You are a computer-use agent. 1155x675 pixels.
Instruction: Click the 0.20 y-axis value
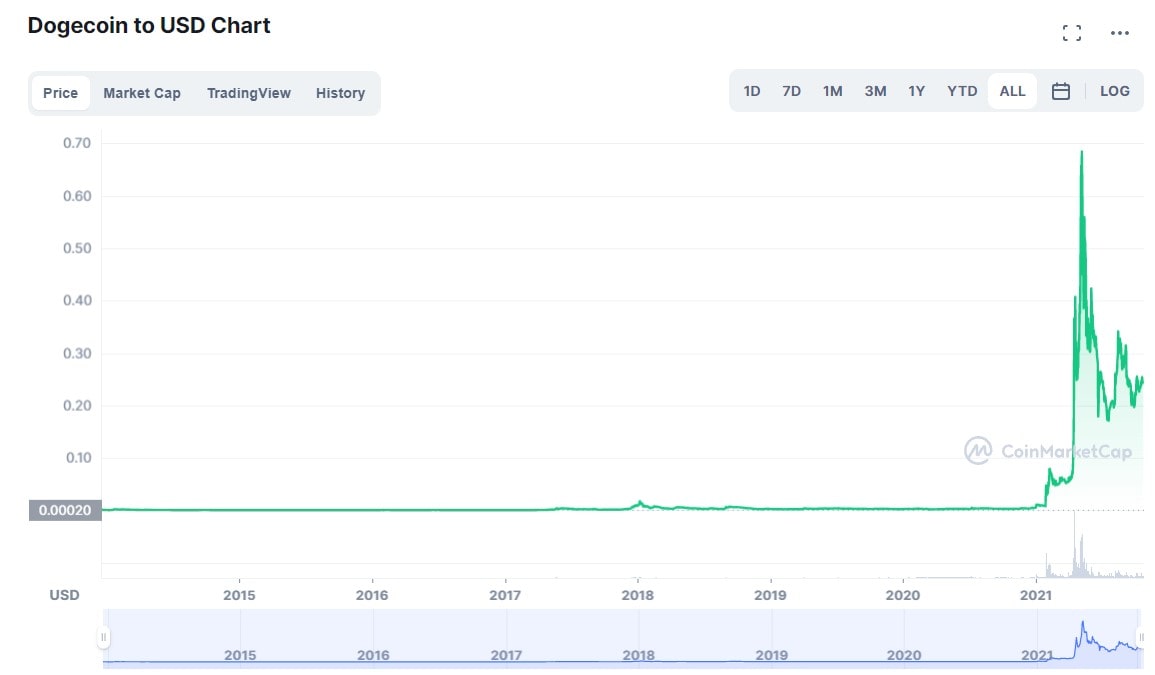[x=77, y=405]
